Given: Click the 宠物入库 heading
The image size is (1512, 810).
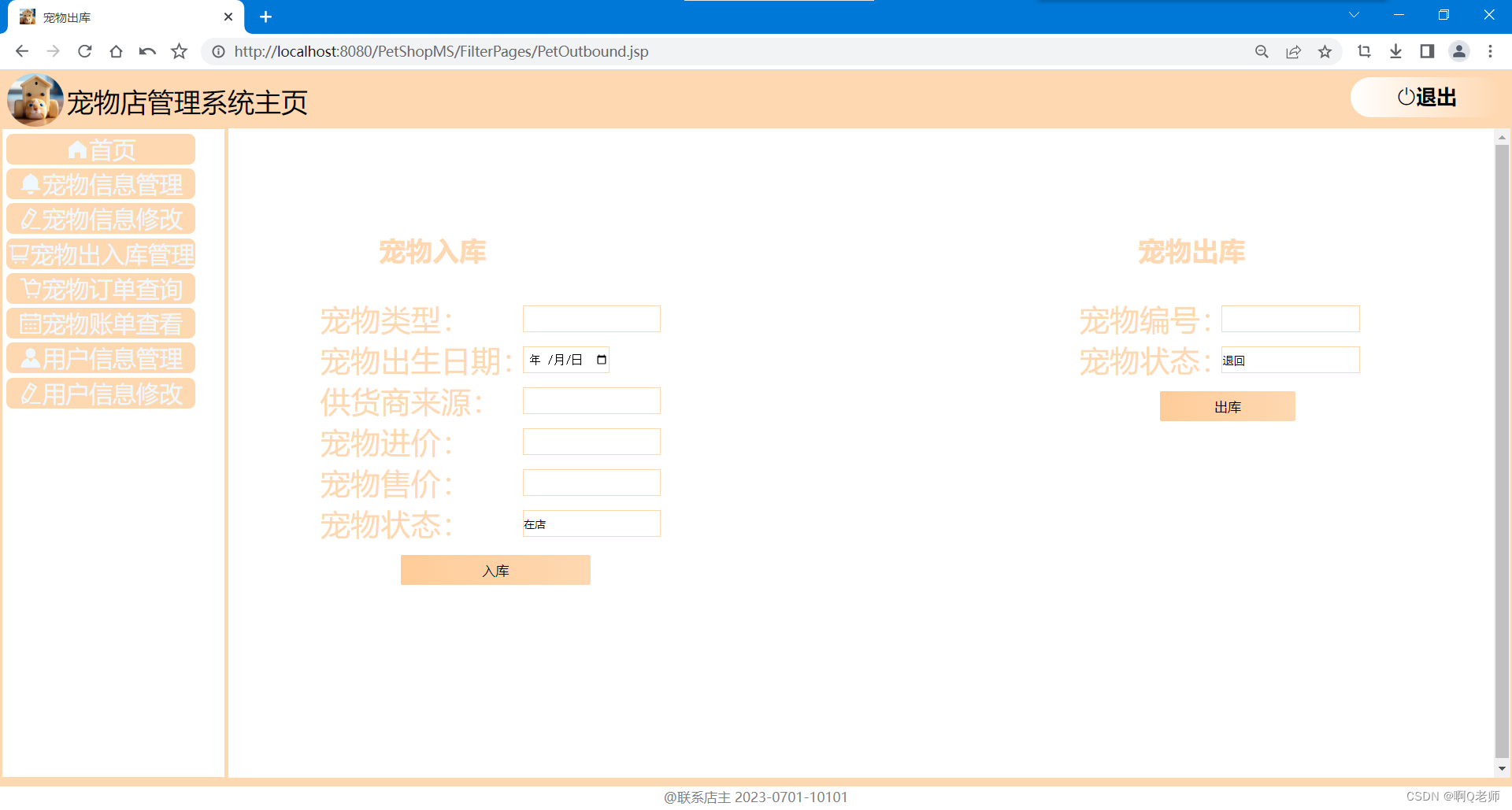Looking at the screenshot, I should (432, 252).
